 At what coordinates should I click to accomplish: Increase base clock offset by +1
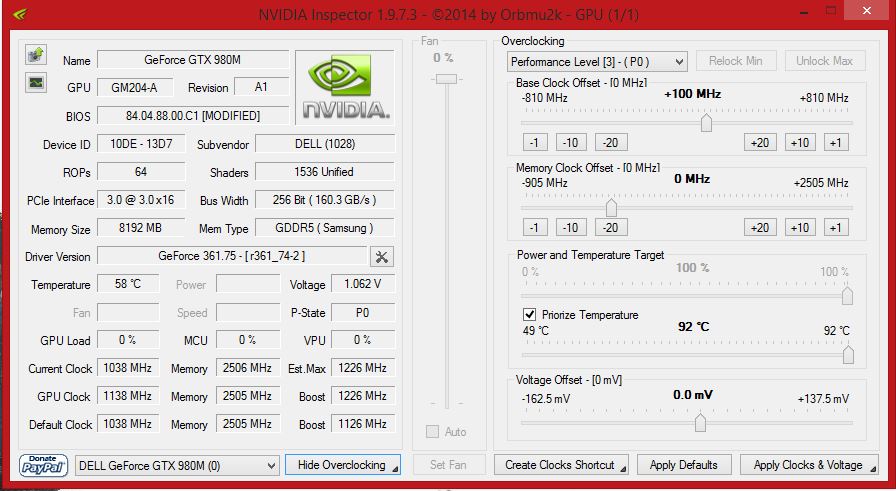click(x=836, y=142)
